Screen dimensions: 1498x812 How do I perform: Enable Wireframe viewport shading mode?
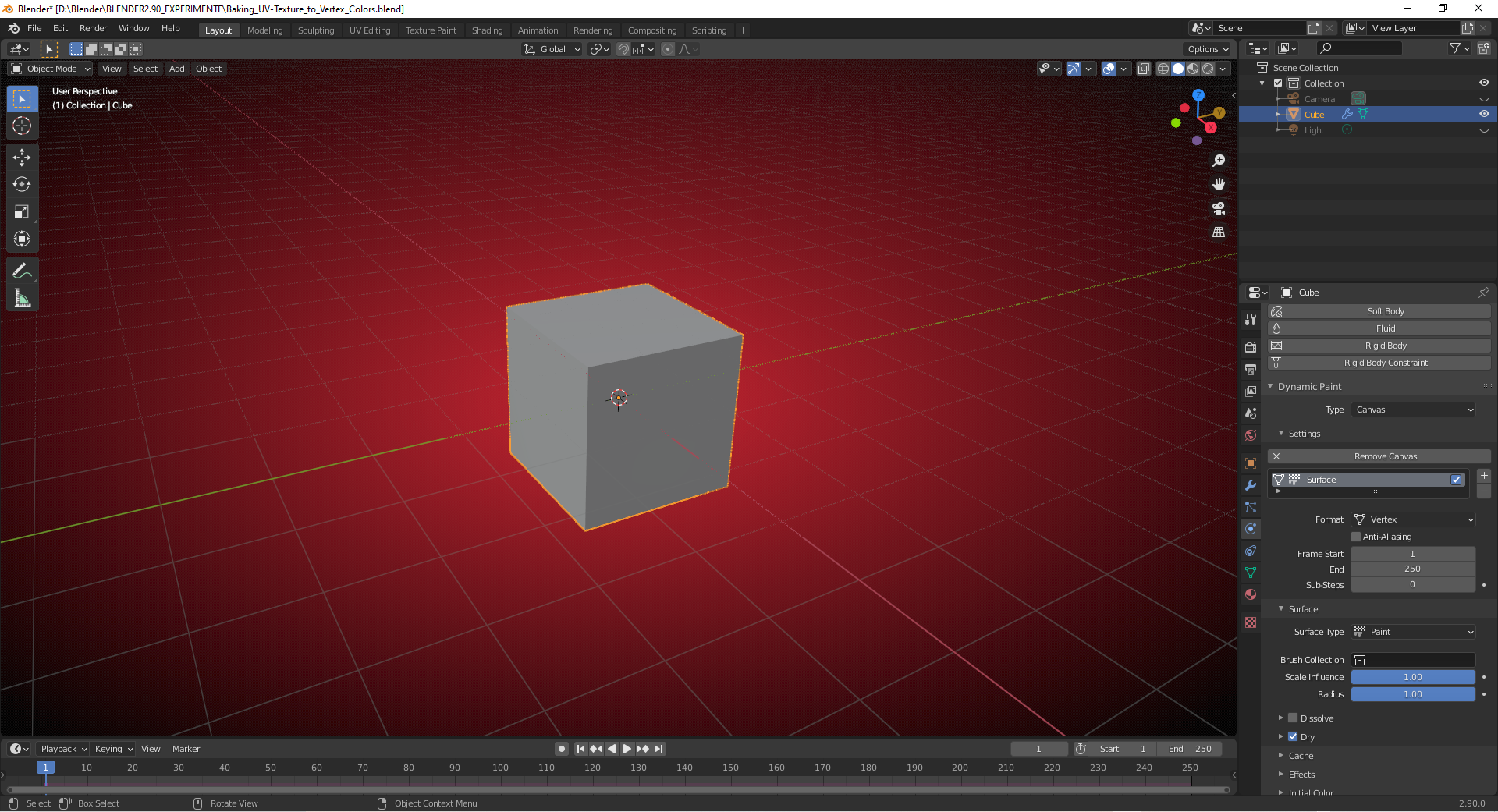pyautogui.click(x=1163, y=69)
